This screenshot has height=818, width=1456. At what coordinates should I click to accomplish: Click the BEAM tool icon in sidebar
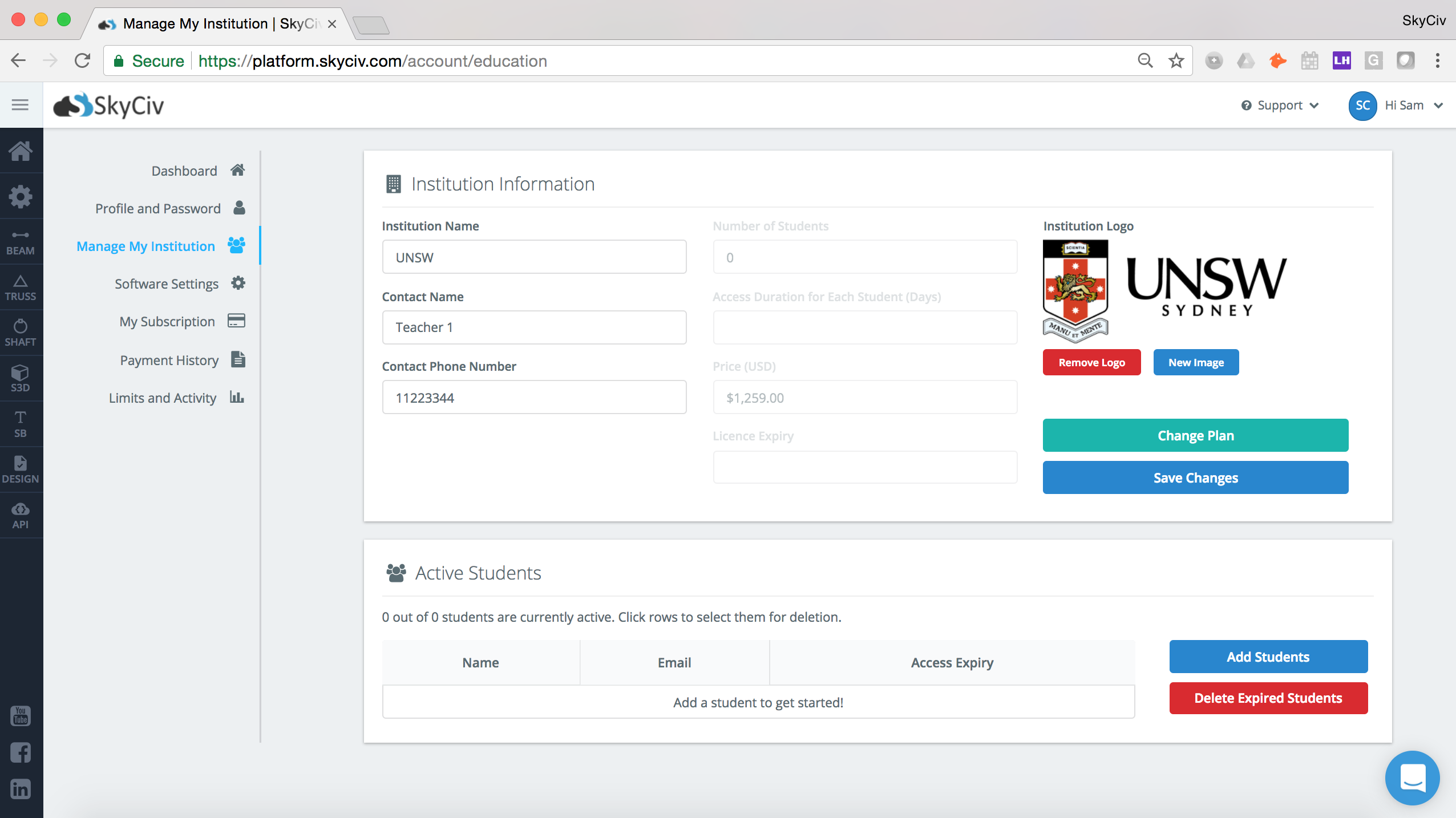tap(21, 243)
